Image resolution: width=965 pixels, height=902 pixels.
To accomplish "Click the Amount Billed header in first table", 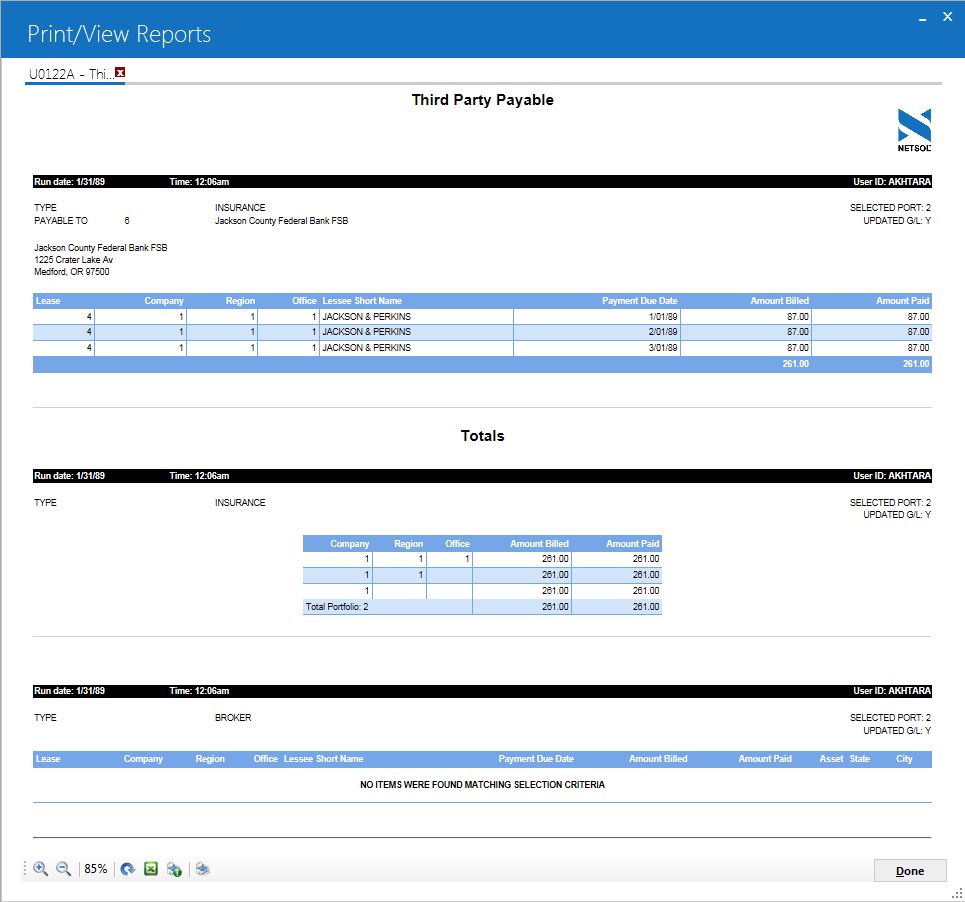I will [779, 301].
